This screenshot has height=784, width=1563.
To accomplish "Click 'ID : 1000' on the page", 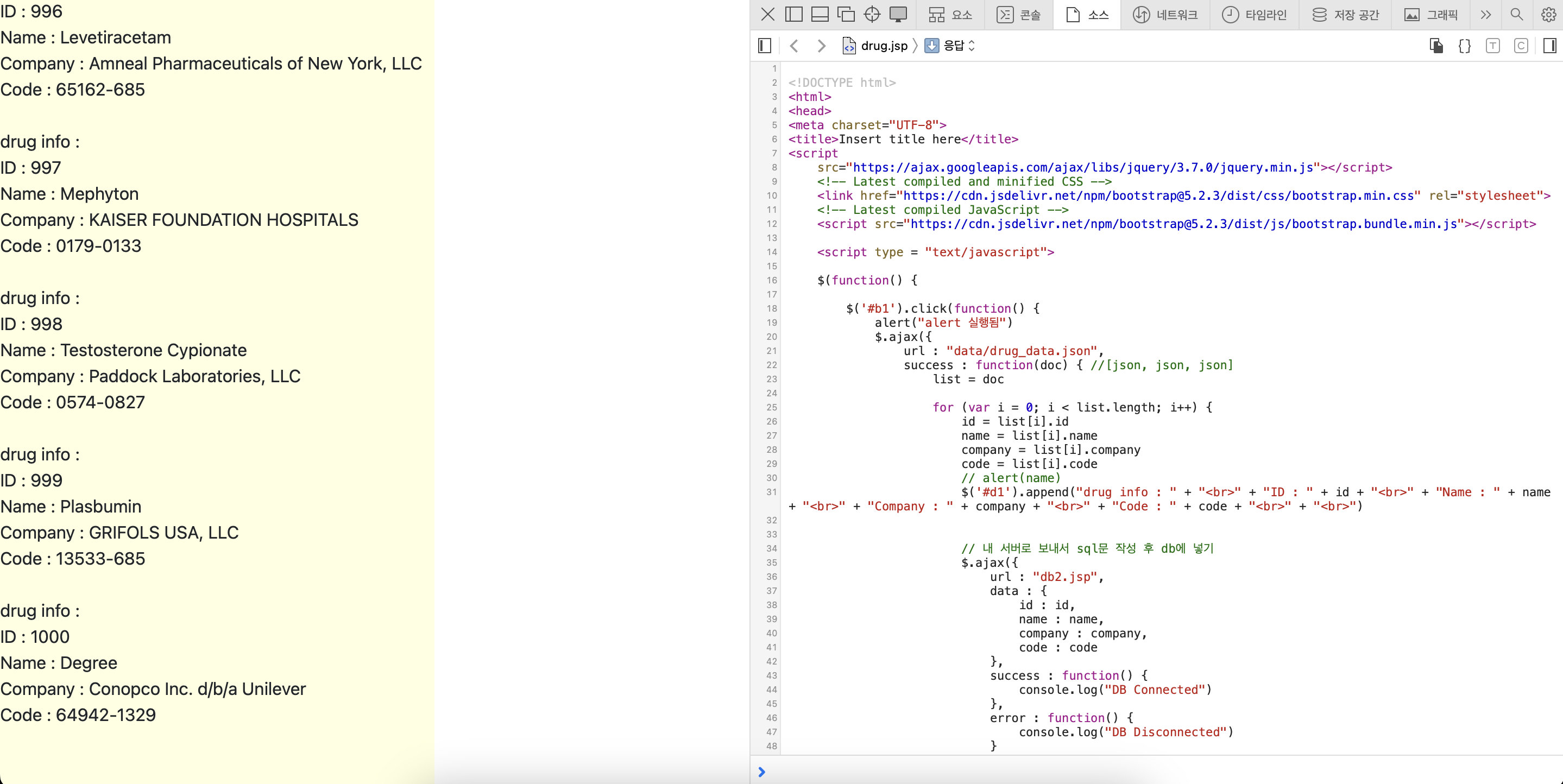I will pyautogui.click(x=35, y=636).
